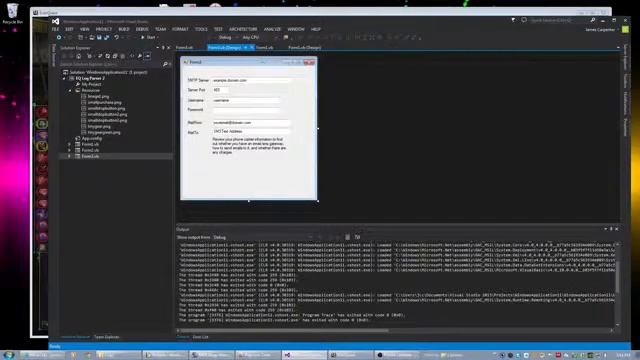640x360 pixels.
Task: Open the Any CPU platform dropdown
Action: (260, 37)
